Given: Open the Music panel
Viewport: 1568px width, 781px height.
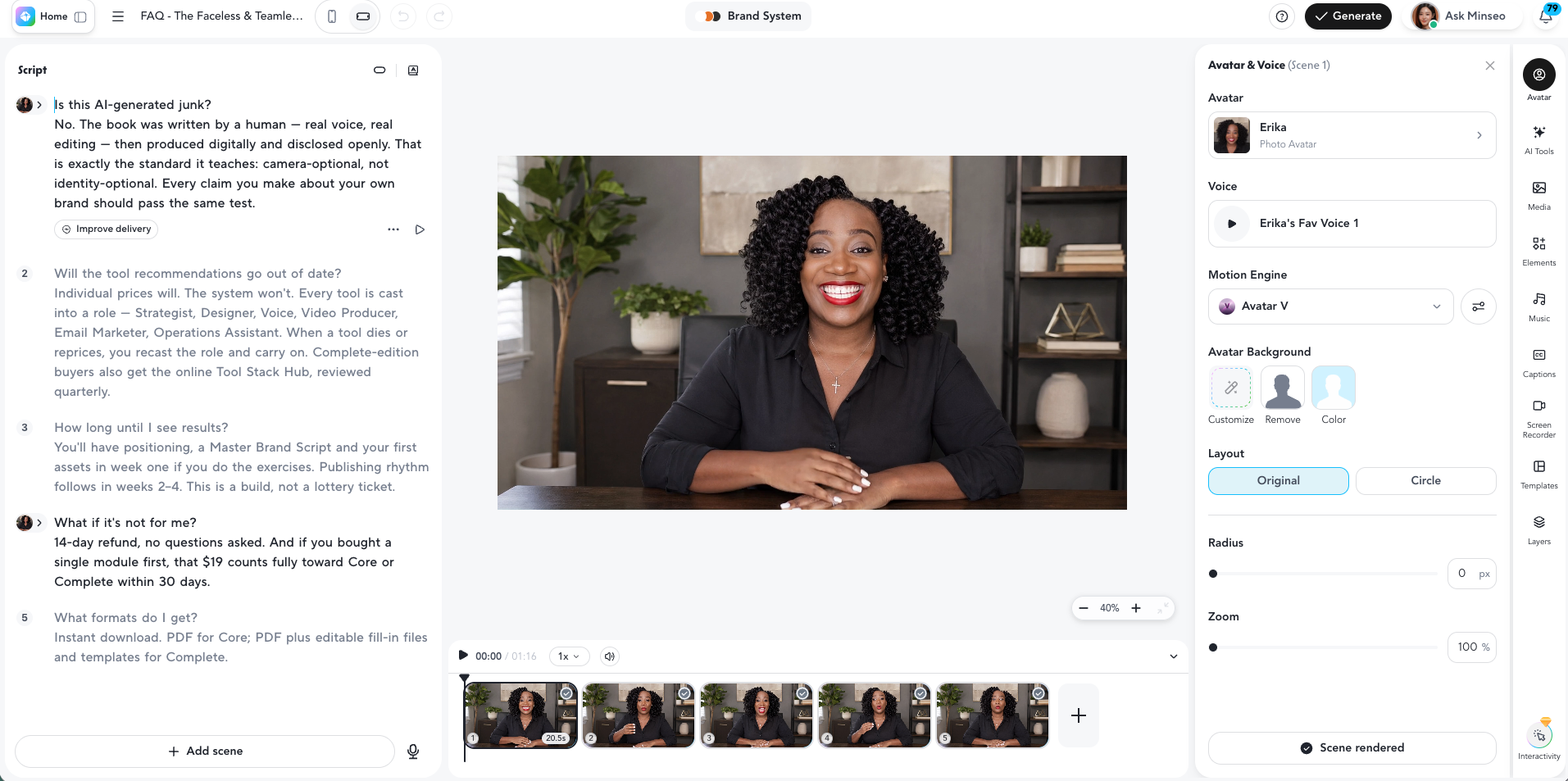Looking at the screenshot, I should pos(1538,306).
